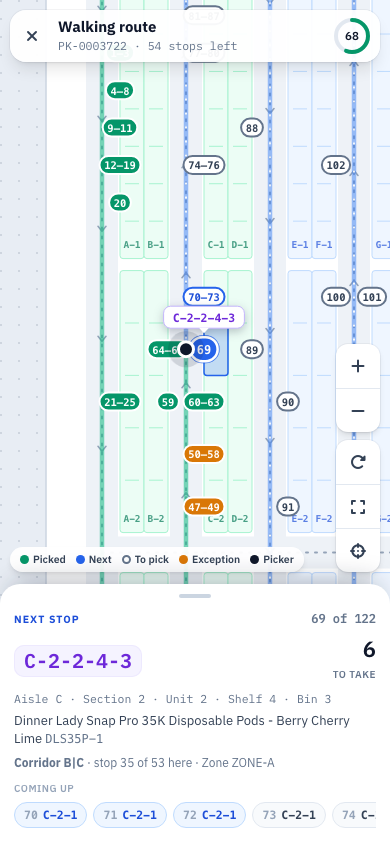The width and height of the screenshot is (390, 844).
Task: Select the picked stop marker 12–19
Action: tap(120, 165)
